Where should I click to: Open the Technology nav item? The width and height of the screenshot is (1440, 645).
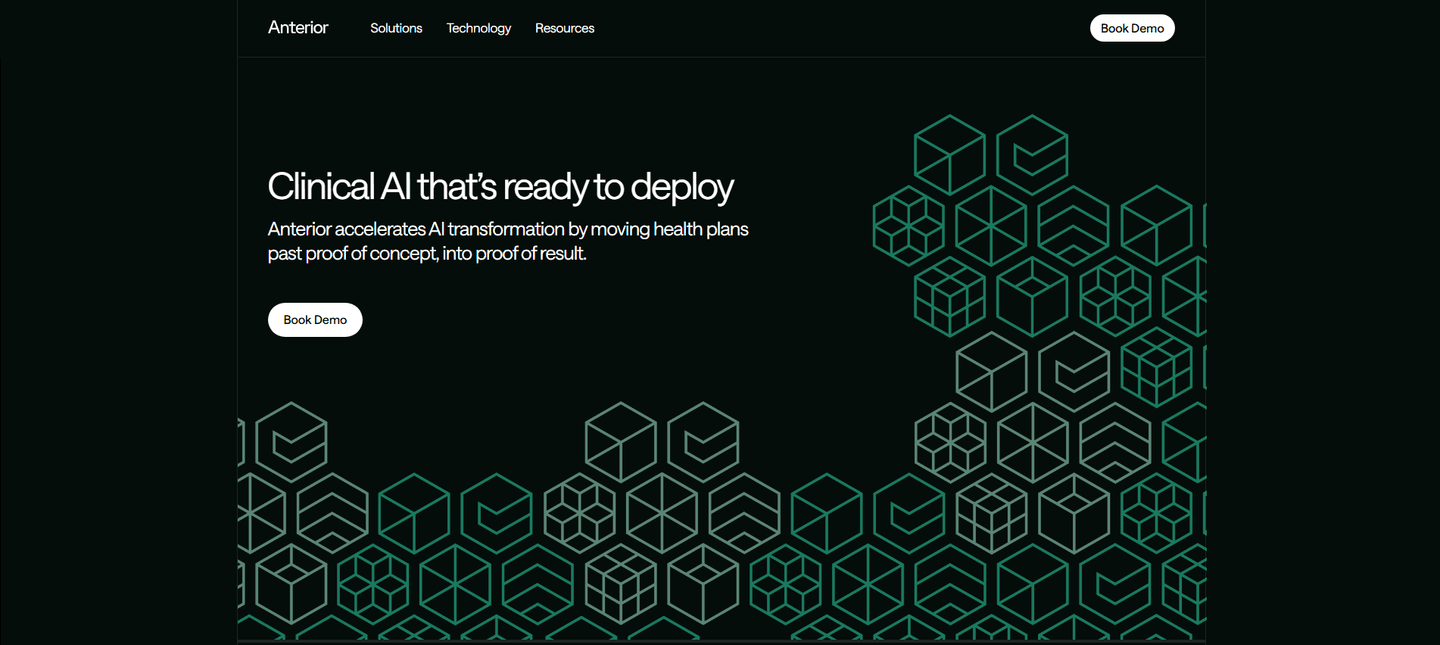[x=478, y=28]
